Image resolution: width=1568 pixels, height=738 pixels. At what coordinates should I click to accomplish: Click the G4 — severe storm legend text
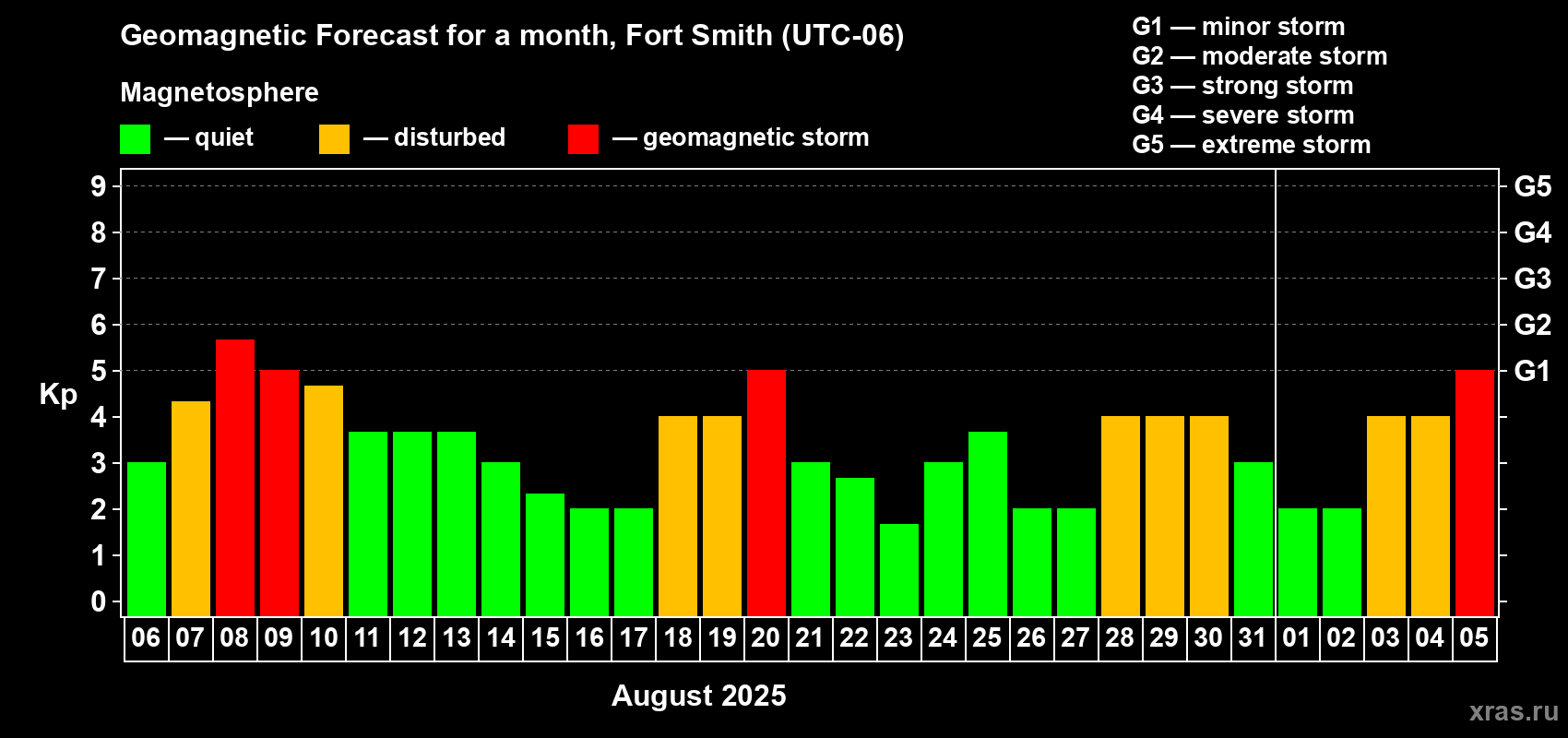coord(1243,115)
